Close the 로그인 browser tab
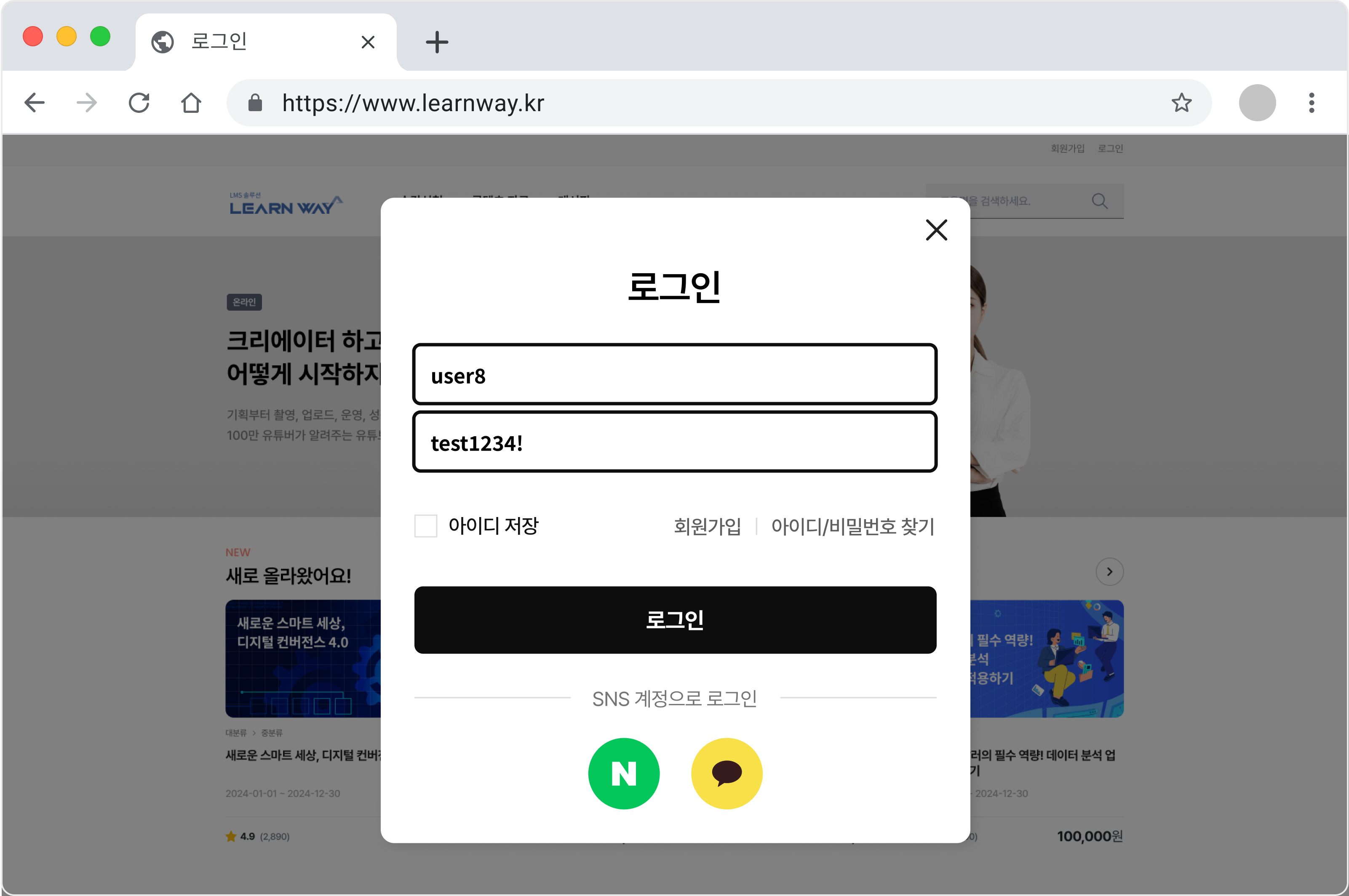Image resolution: width=1349 pixels, height=896 pixels. click(368, 42)
